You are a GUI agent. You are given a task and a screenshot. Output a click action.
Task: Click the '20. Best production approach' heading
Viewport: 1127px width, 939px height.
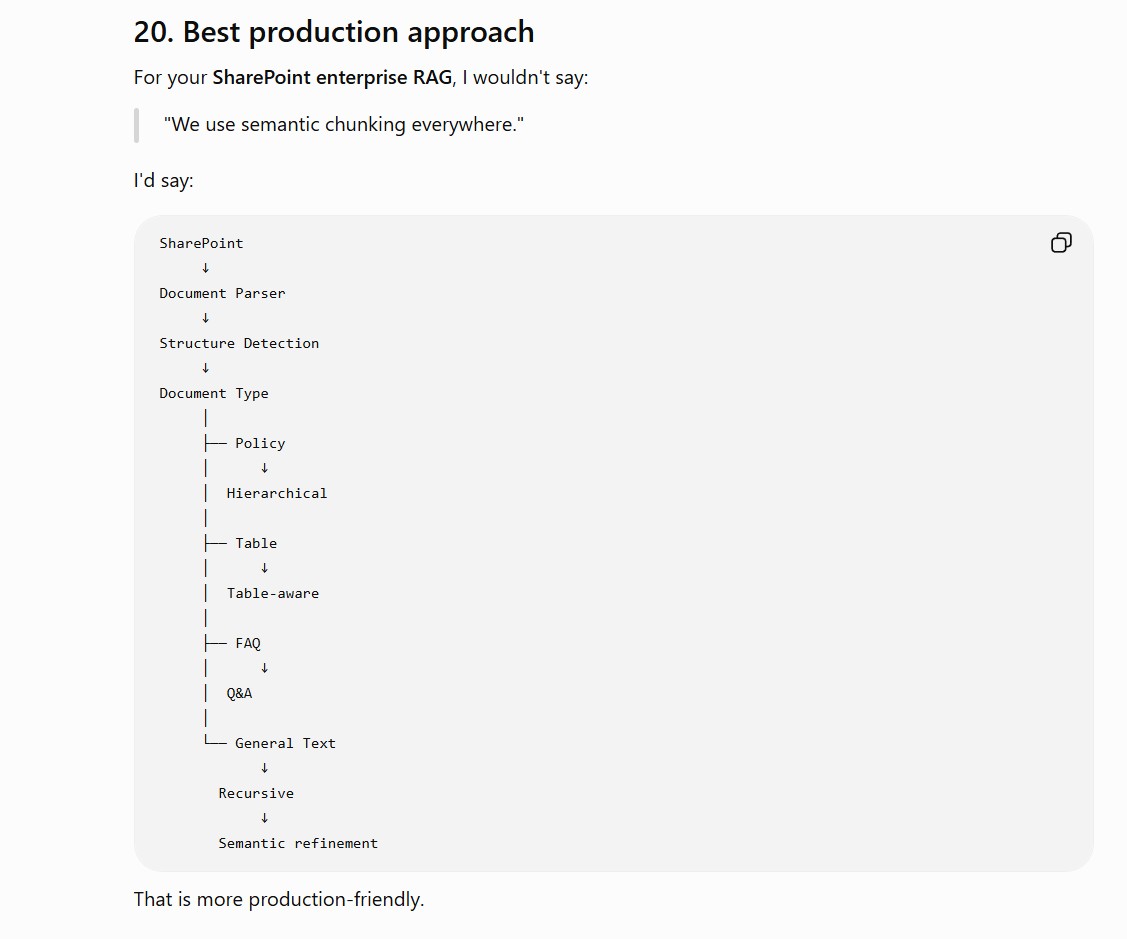[334, 32]
